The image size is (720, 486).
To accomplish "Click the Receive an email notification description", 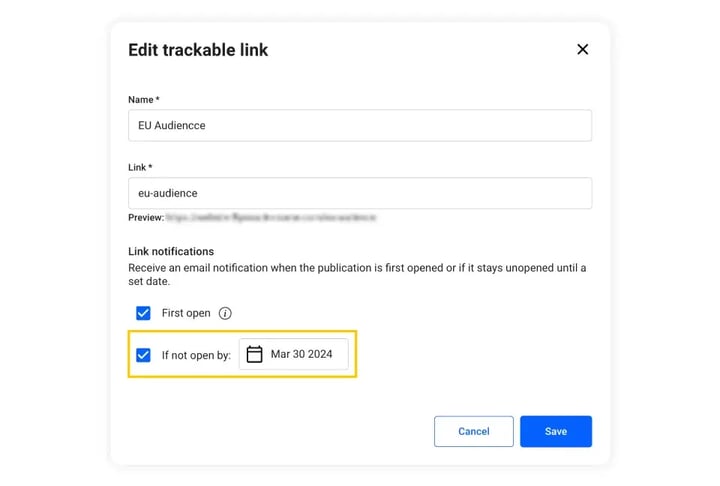I will pos(357,274).
